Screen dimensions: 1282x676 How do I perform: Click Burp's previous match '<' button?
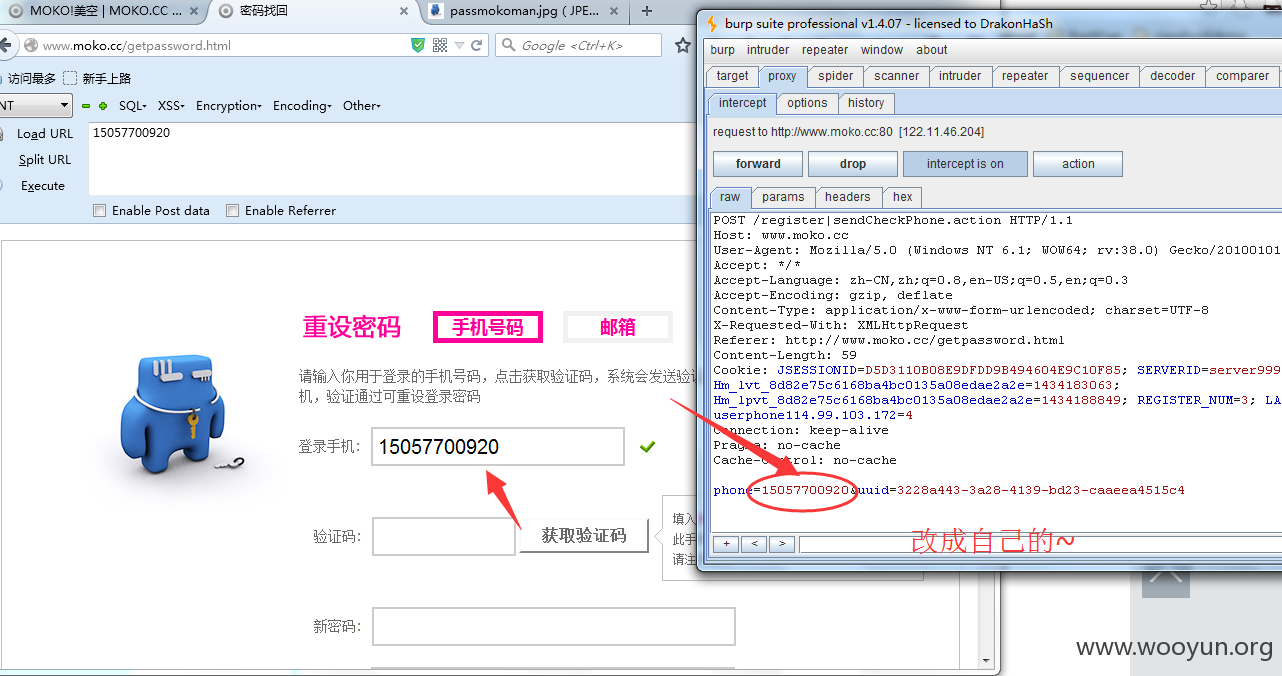754,544
